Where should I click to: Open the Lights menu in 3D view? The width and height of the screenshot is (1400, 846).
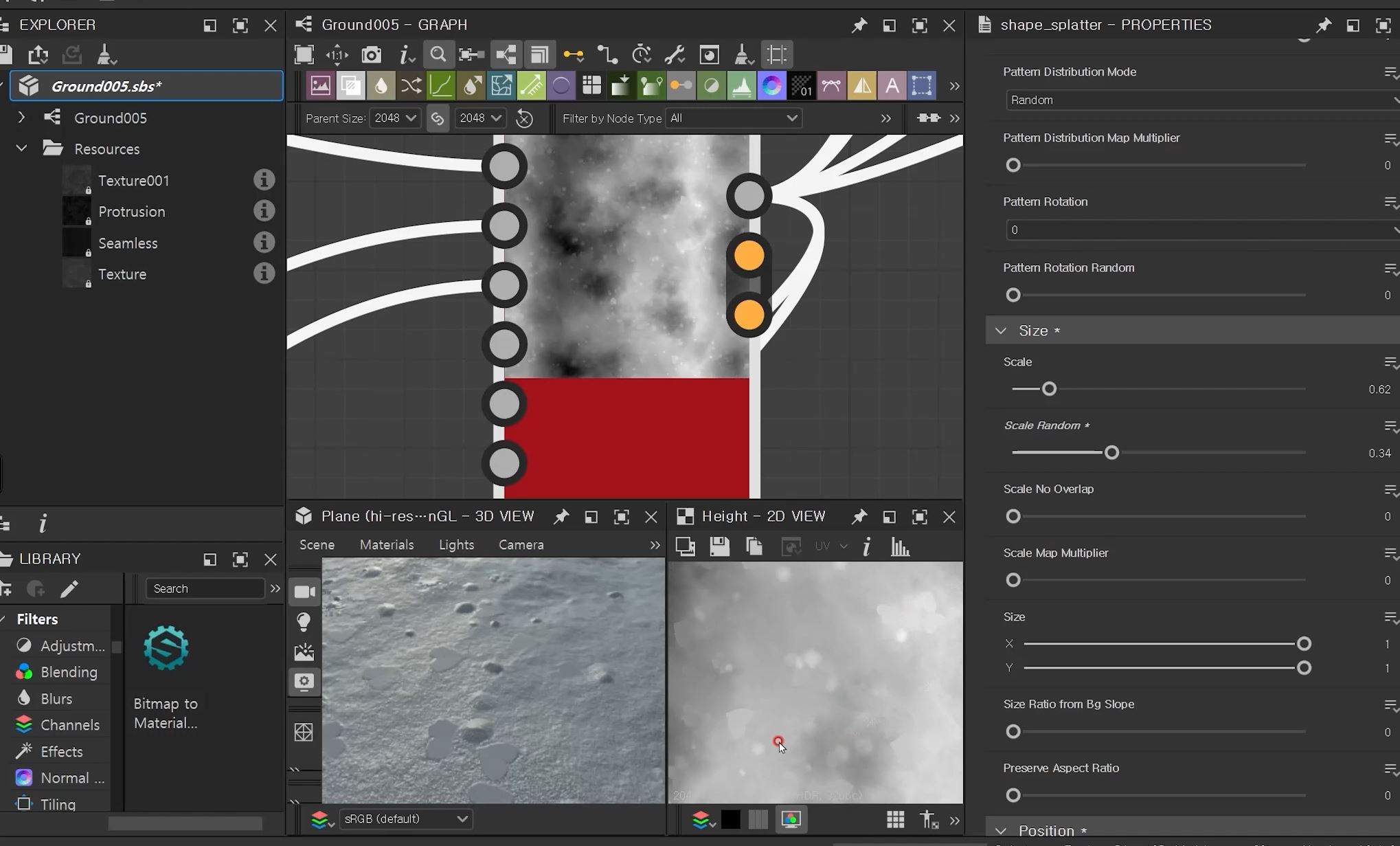click(x=456, y=545)
